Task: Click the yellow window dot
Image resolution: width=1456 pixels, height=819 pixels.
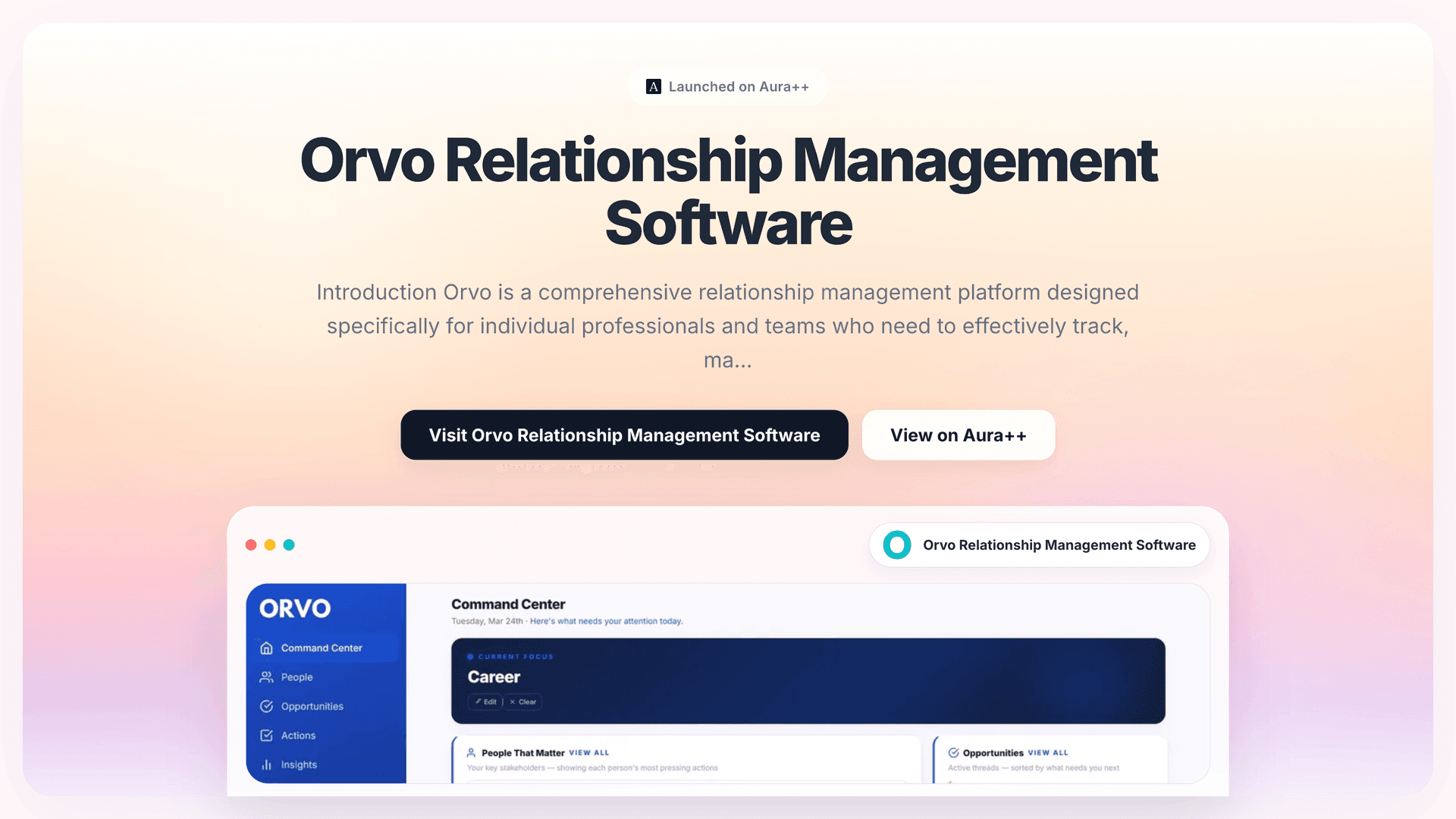Action: pos(270,544)
